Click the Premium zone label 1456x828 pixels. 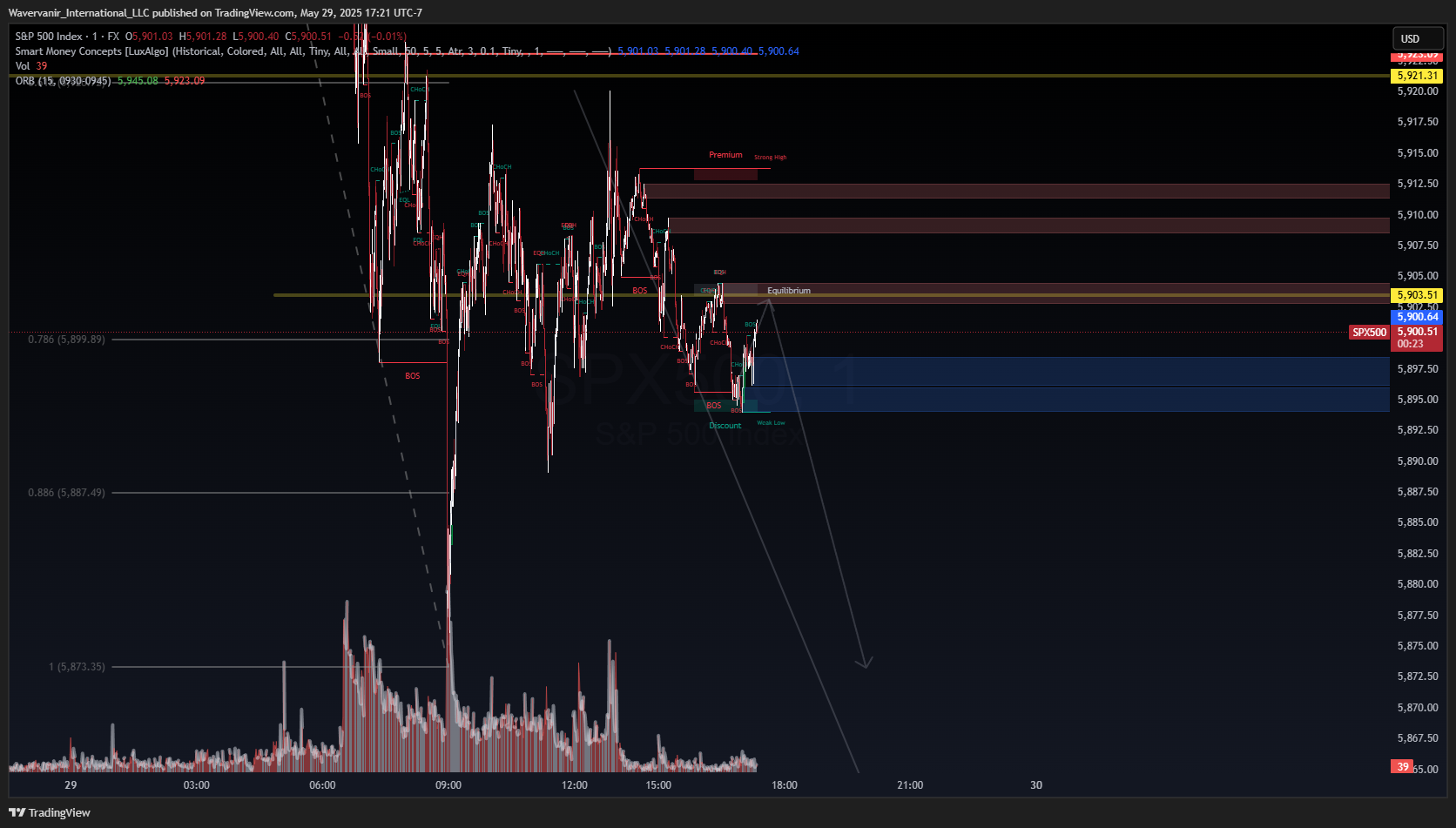(x=725, y=155)
